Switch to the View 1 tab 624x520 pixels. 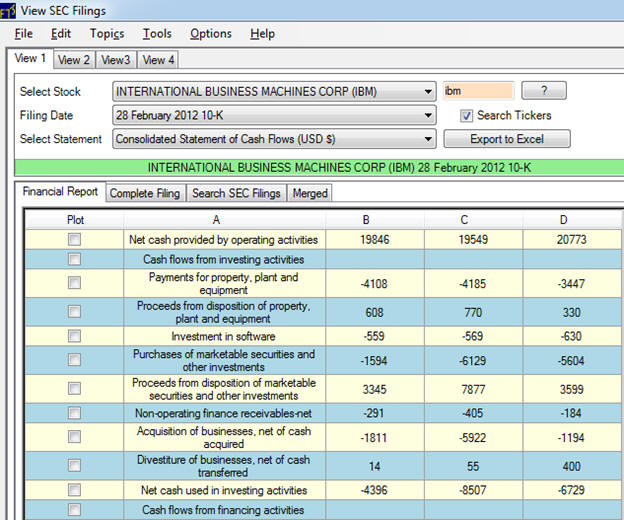click(x=30, y=58)
